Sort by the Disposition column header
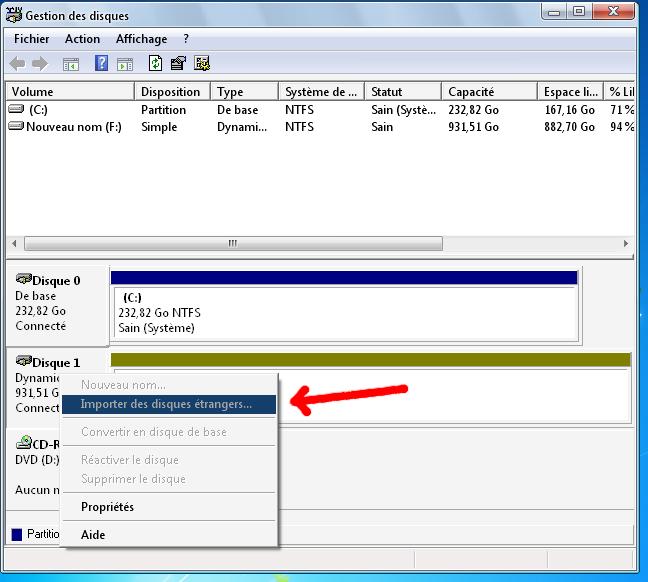Image resolution: width=648 pixels, height=582 pixels. point(173,91)
